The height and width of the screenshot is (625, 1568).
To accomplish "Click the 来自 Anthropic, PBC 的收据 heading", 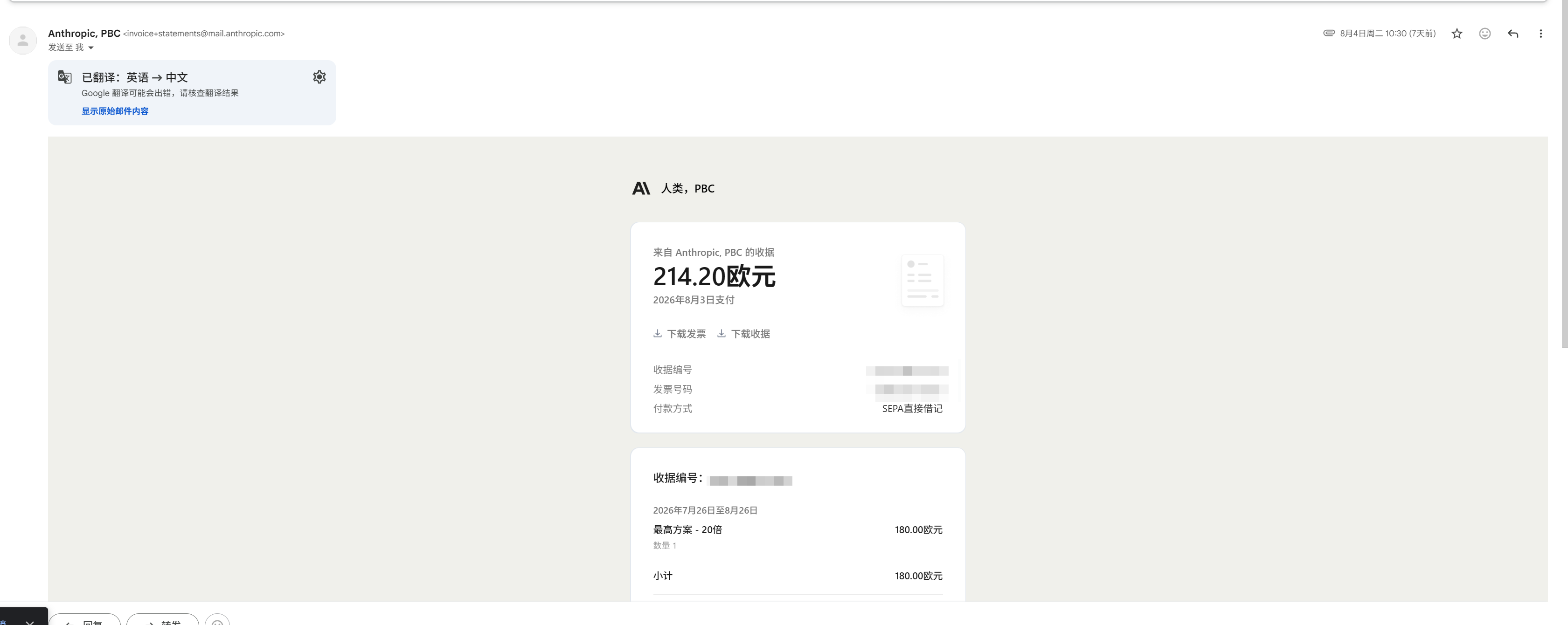I will pyautogui.click(x=714, y=252).
